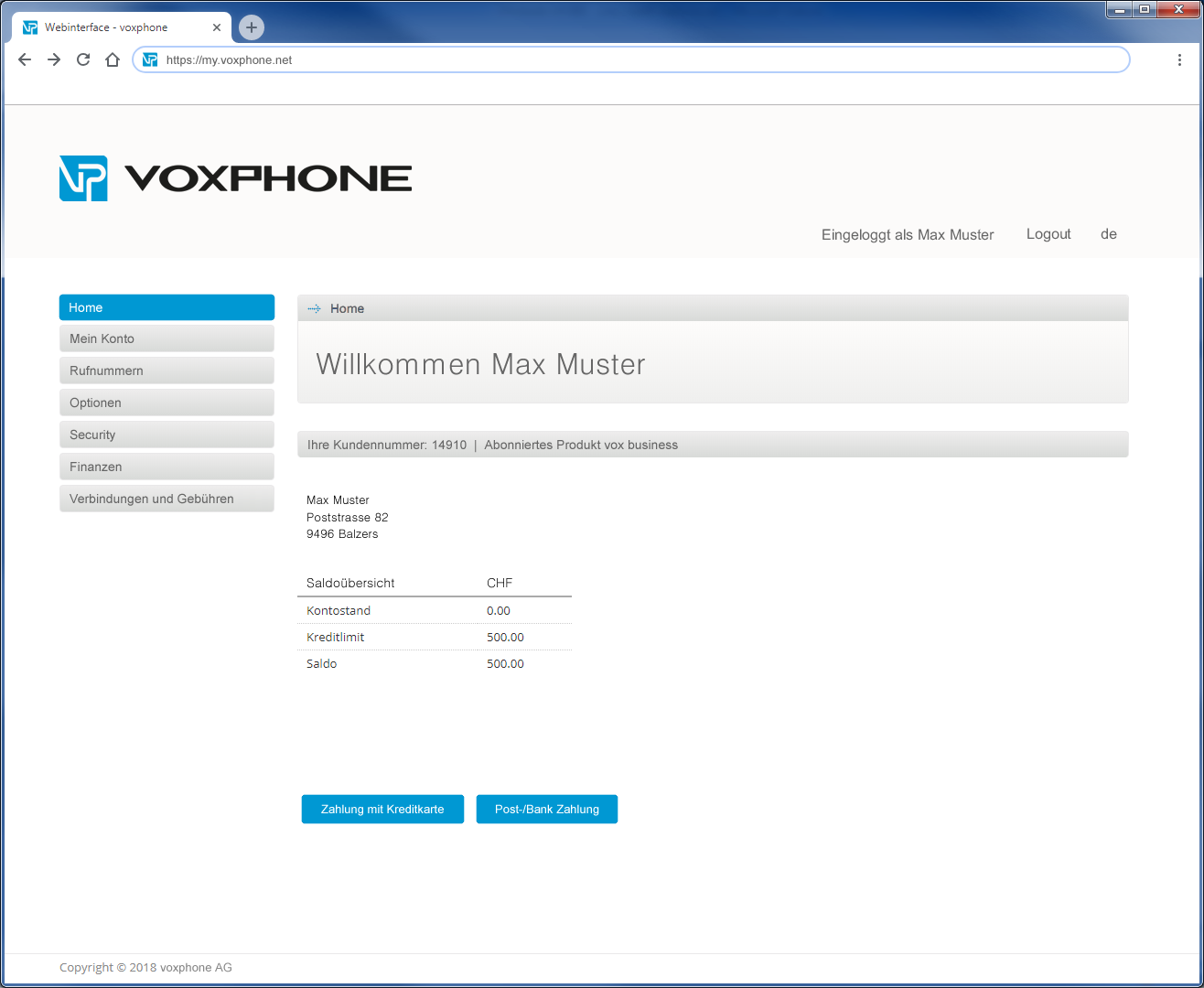Click the Saldo value 500.00

(x=505, y=663)
